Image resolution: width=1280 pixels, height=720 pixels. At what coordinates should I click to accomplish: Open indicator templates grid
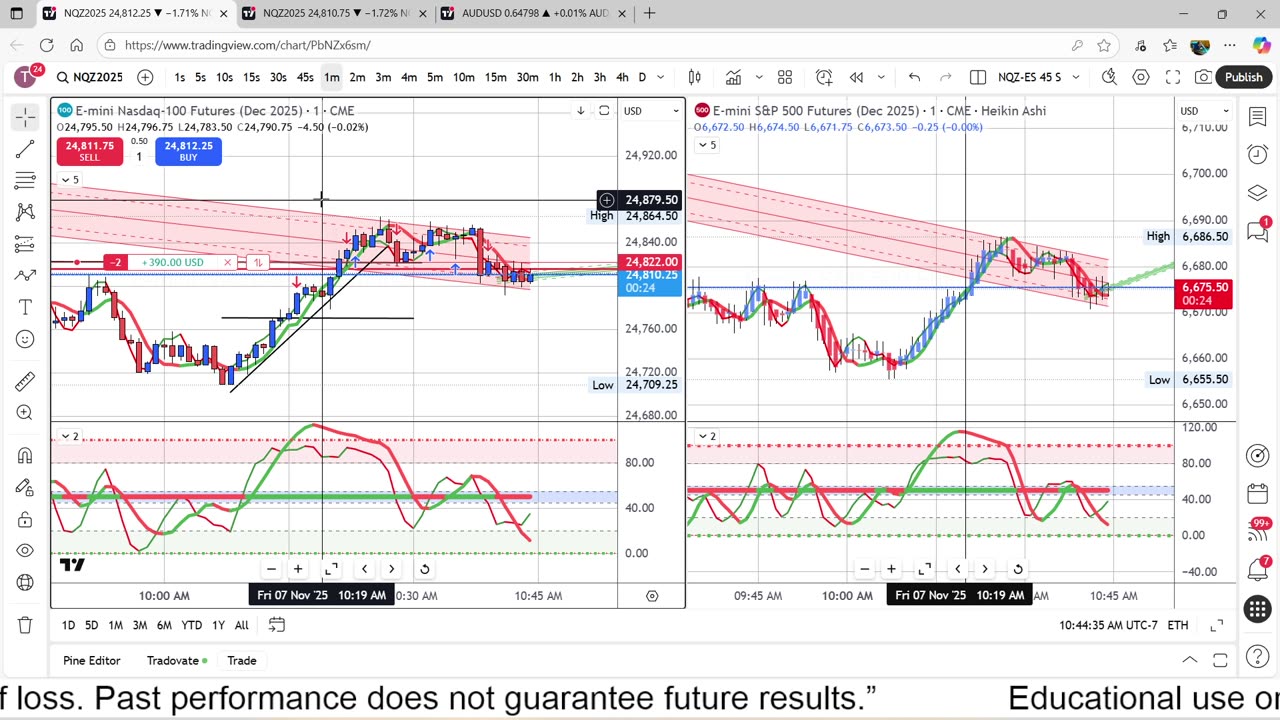coord(785,77)
